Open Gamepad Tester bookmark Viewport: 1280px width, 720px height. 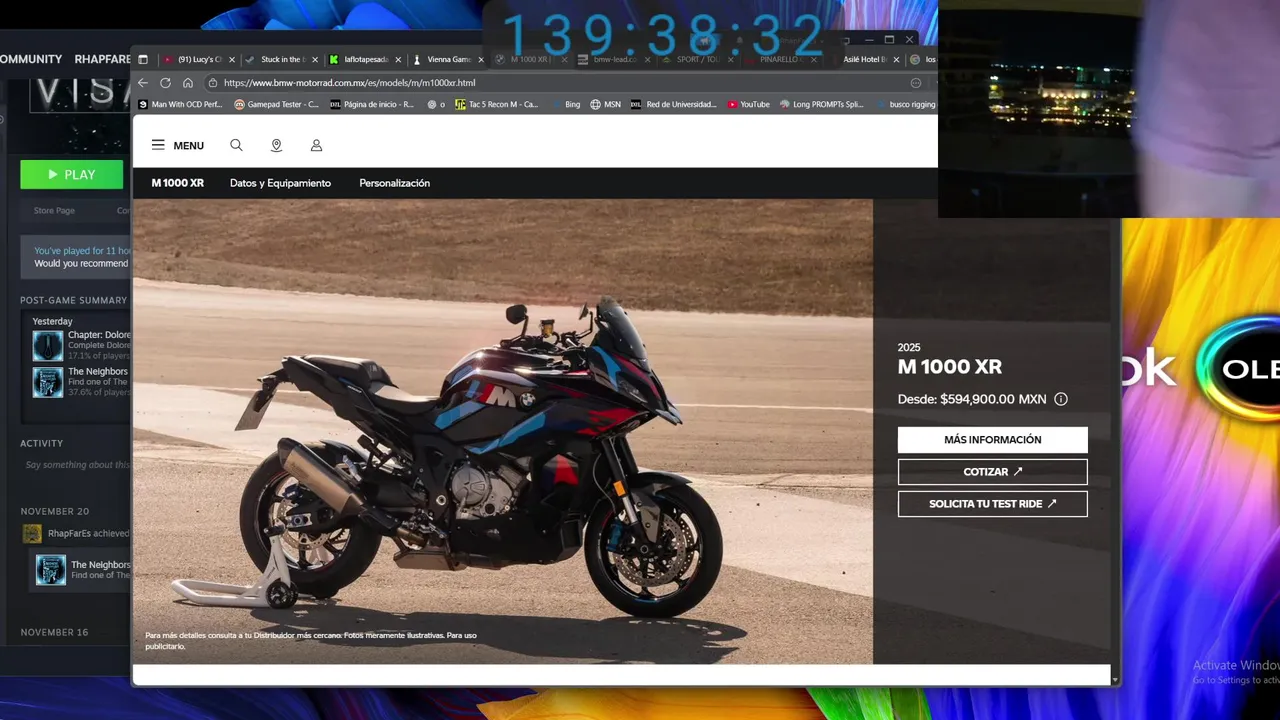click(x=276, y=104)
